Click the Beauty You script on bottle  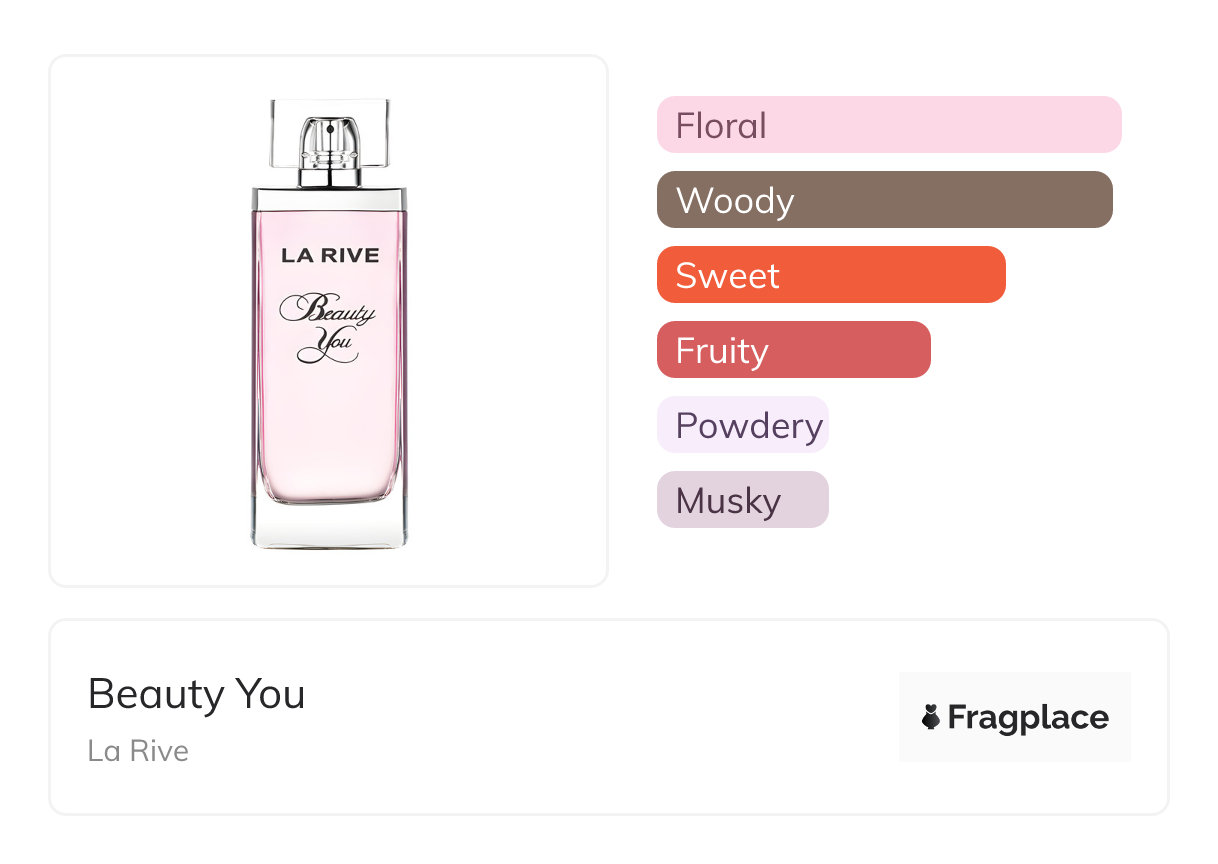328,325
